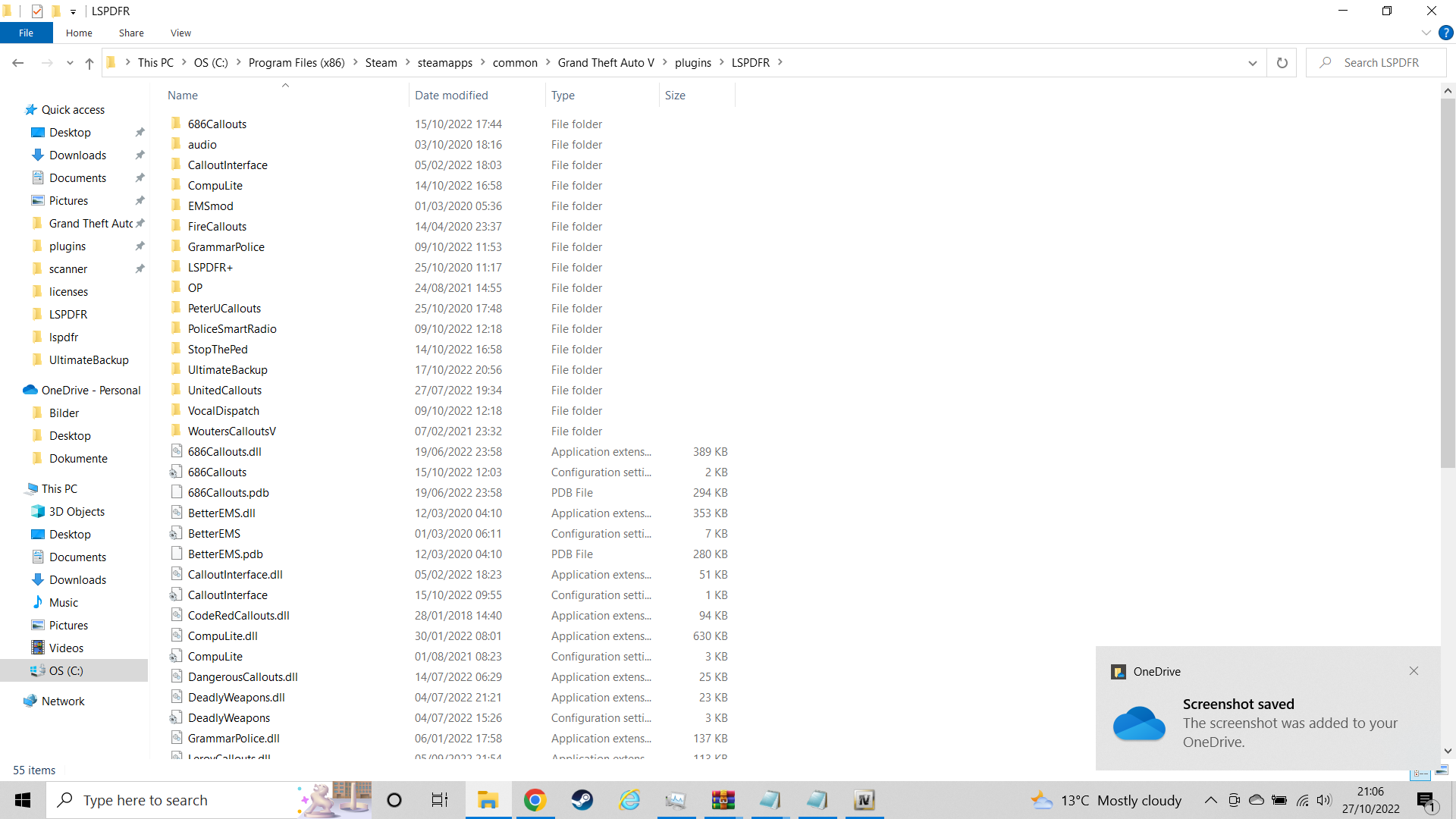Screen dimensions: 1456x819
Task: Open the View ribbon tab
Action: click(180, 33)
